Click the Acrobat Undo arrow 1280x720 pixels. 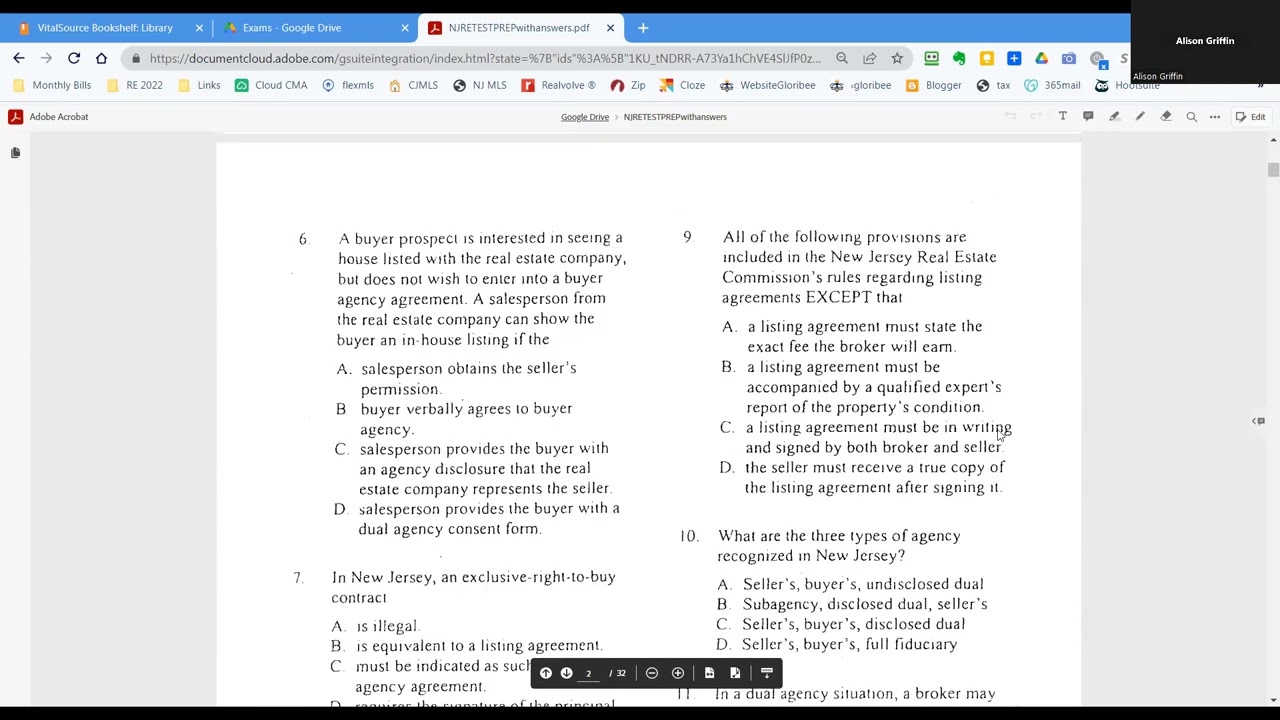coord(1010,117)
